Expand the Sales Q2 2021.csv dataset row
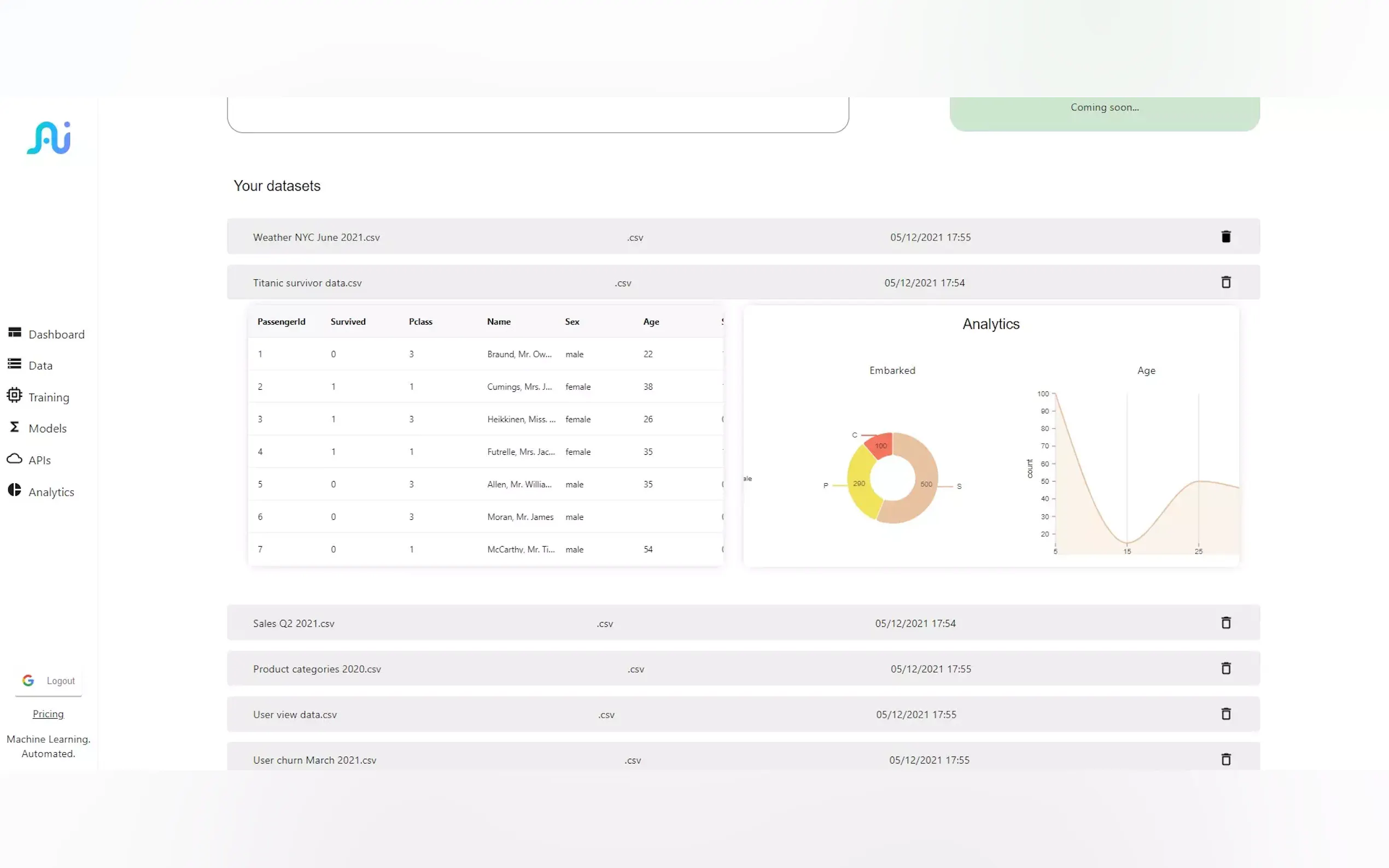Screen dimensions: 1389x868 tap(294, 624)
